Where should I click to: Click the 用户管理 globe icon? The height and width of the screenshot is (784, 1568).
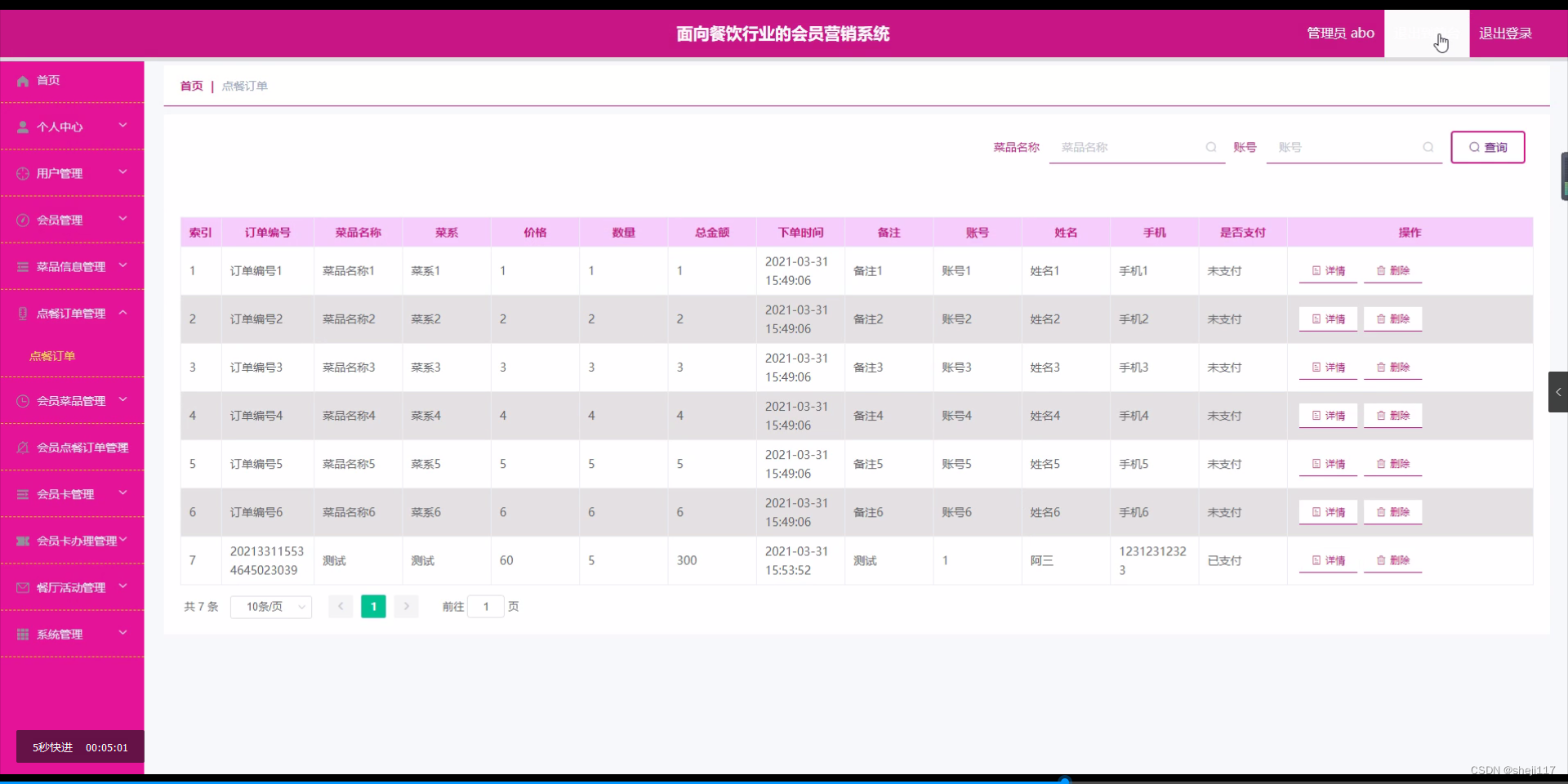(x=22, y=173)
